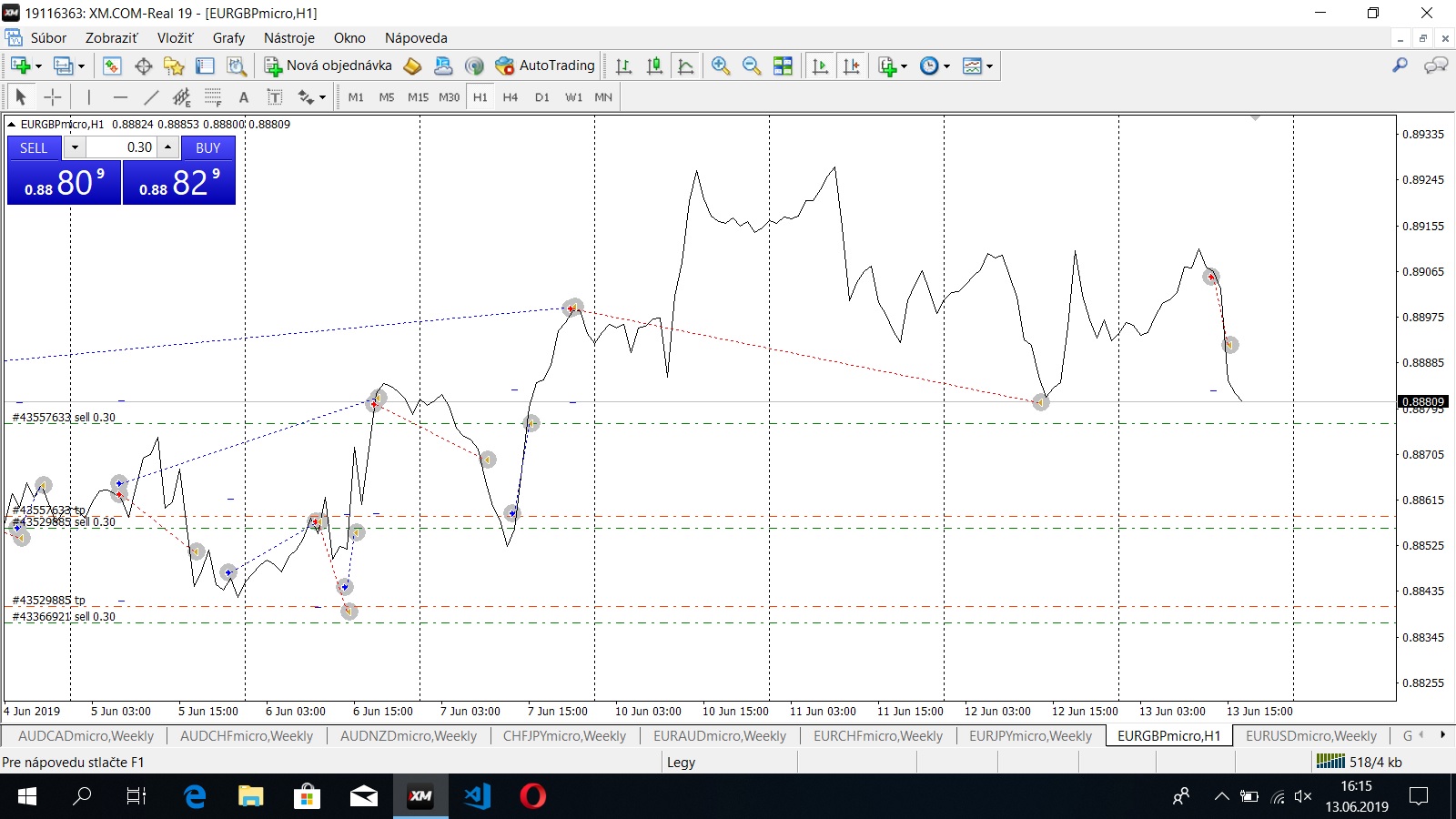Screen dimensions: 1456x819
Task: Collapse the One Click Trading panel triangle
Action: (11, 125)
